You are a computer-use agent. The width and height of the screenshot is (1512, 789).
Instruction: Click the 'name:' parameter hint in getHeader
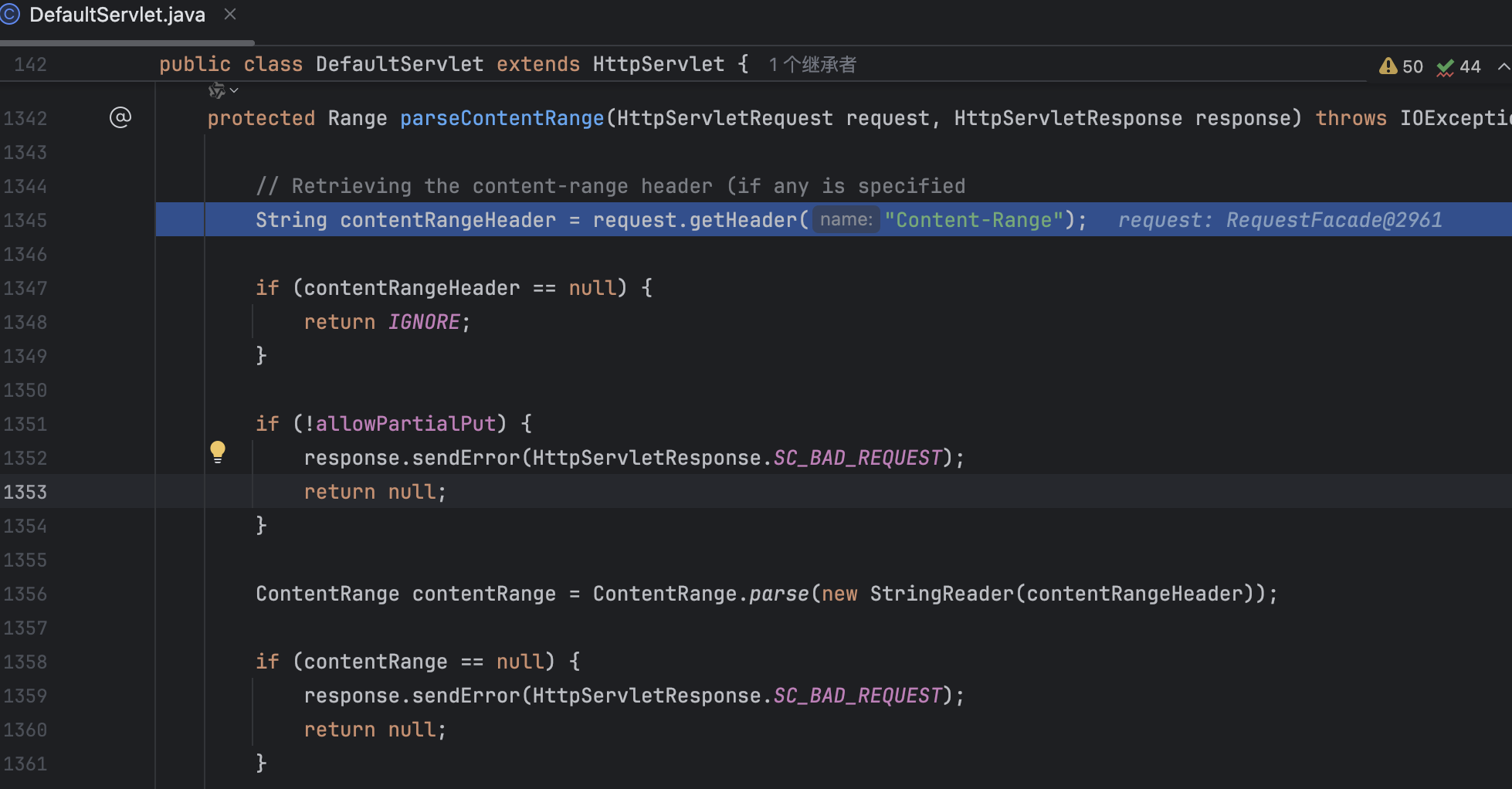846,220
